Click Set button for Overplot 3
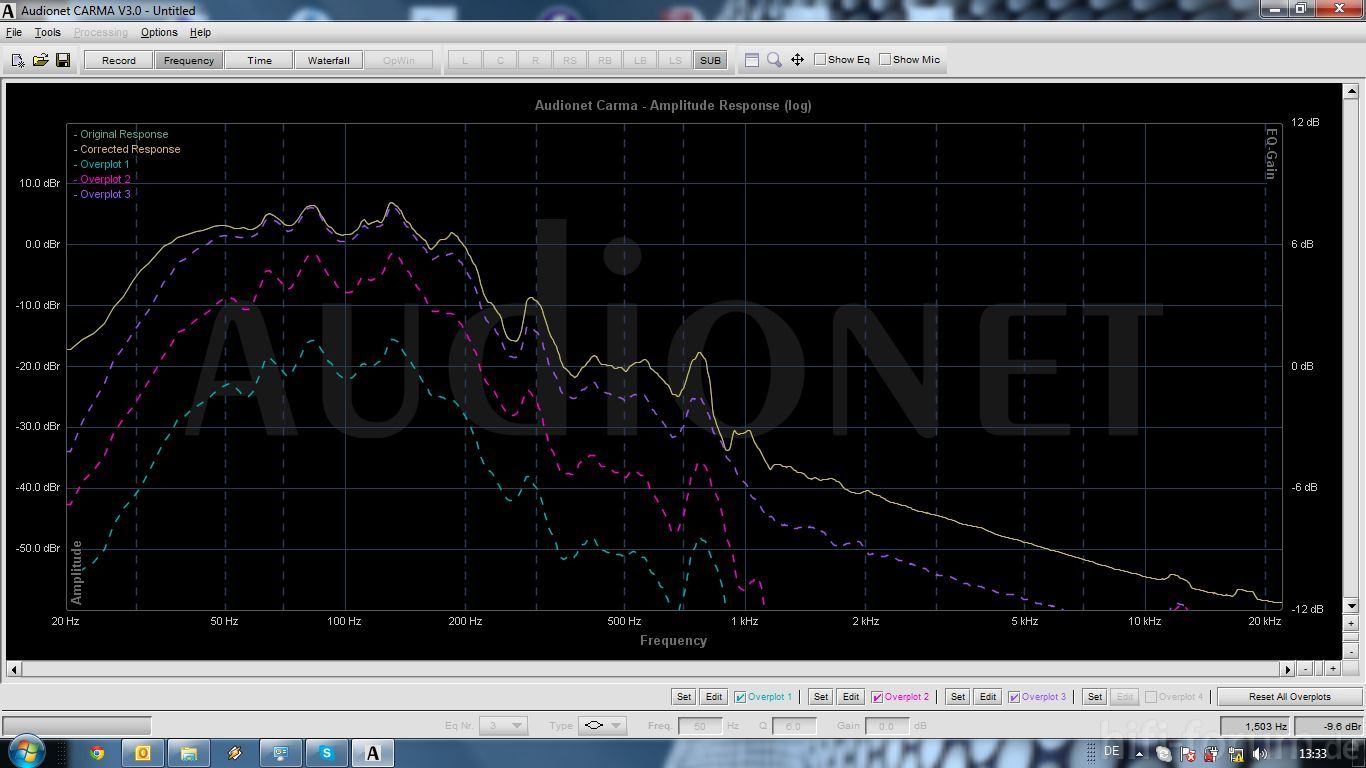The image size is (1366, 768). pos(958,697)
